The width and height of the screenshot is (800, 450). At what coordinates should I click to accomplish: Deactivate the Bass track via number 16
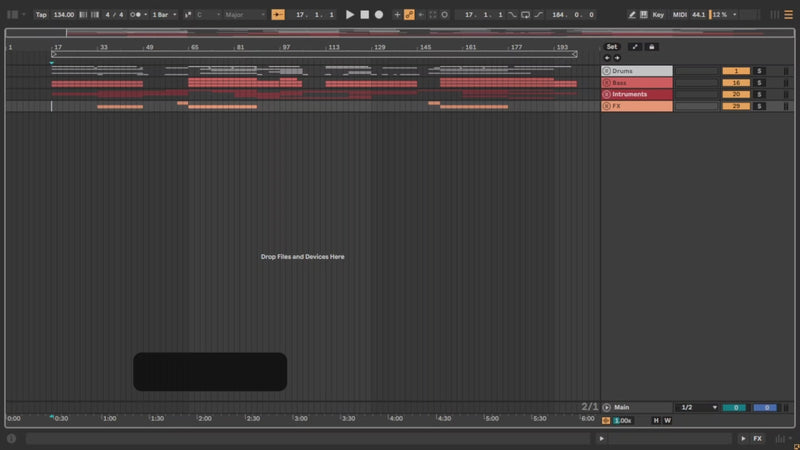pos(735,83)
